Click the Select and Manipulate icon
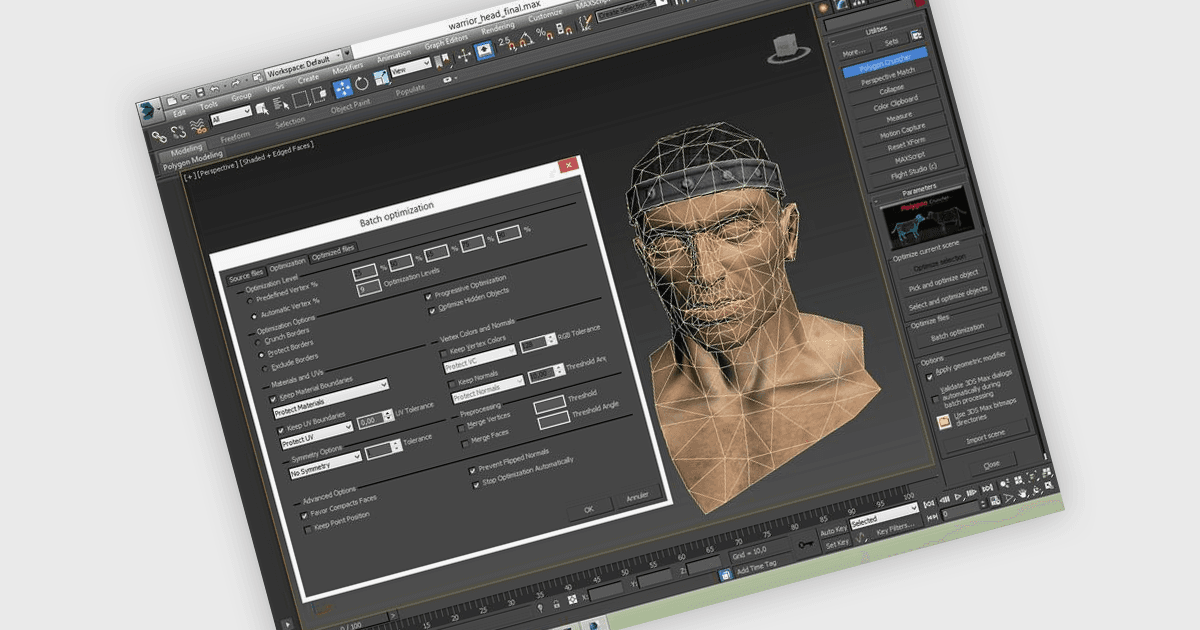1200x630 pixels. pos(464,55)
